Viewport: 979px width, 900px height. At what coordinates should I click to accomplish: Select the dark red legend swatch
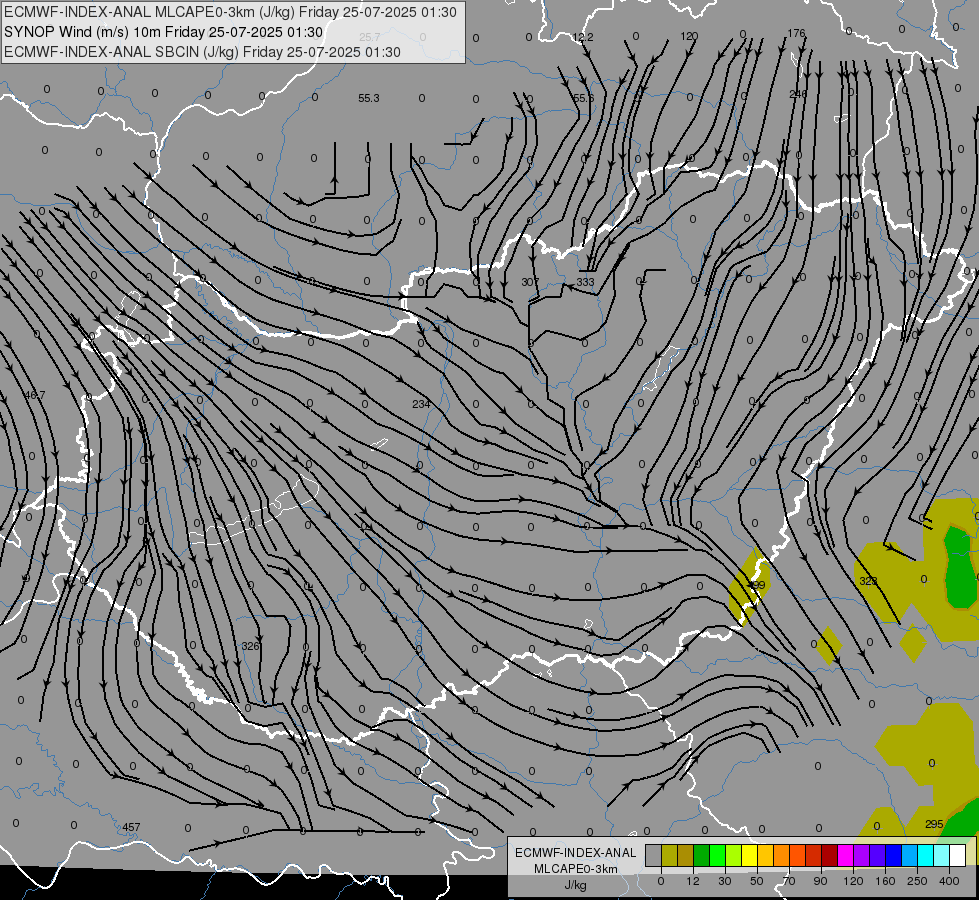[830, 855]
